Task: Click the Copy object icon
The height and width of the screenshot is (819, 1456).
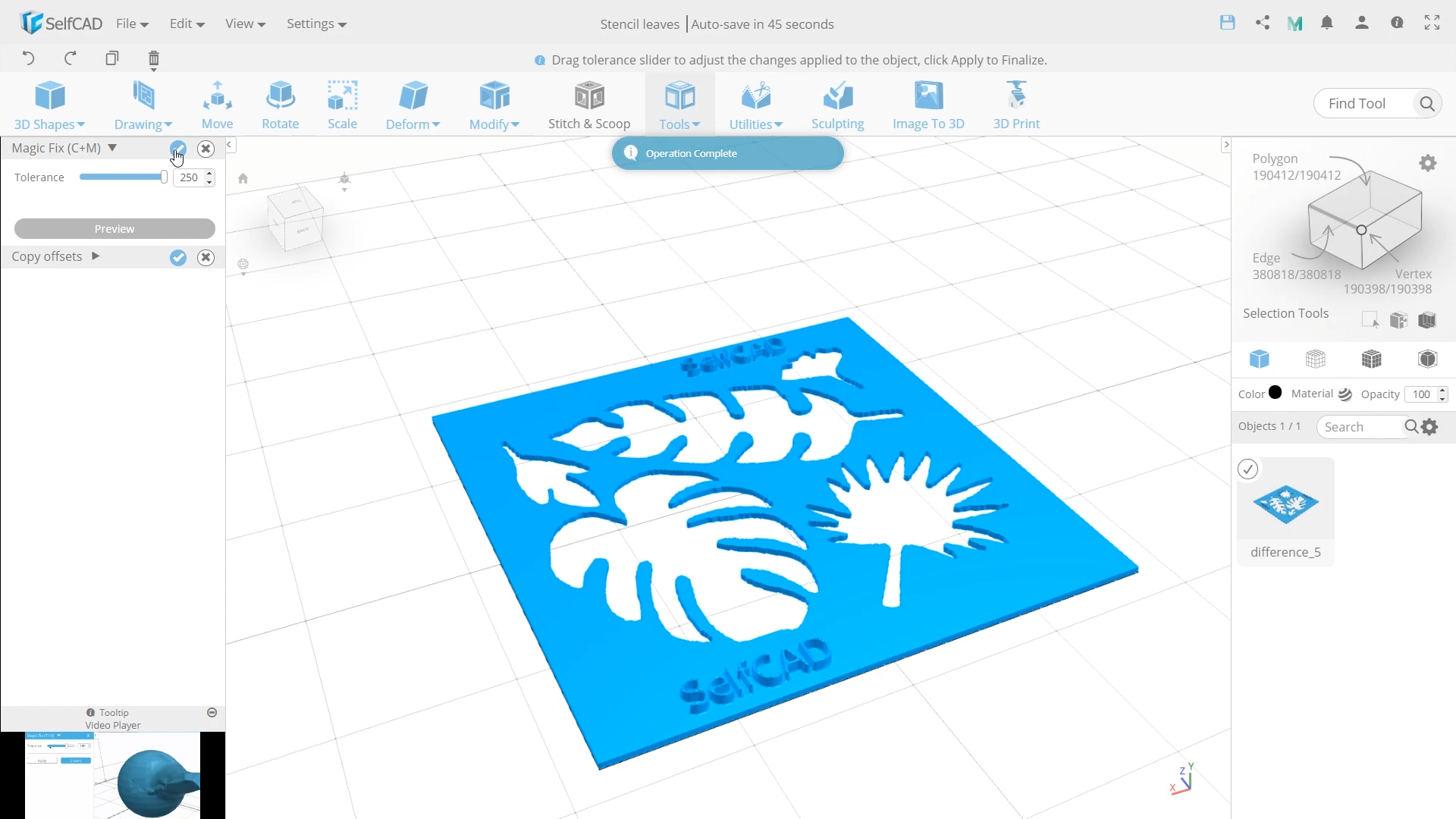Action: coord(112,58)
